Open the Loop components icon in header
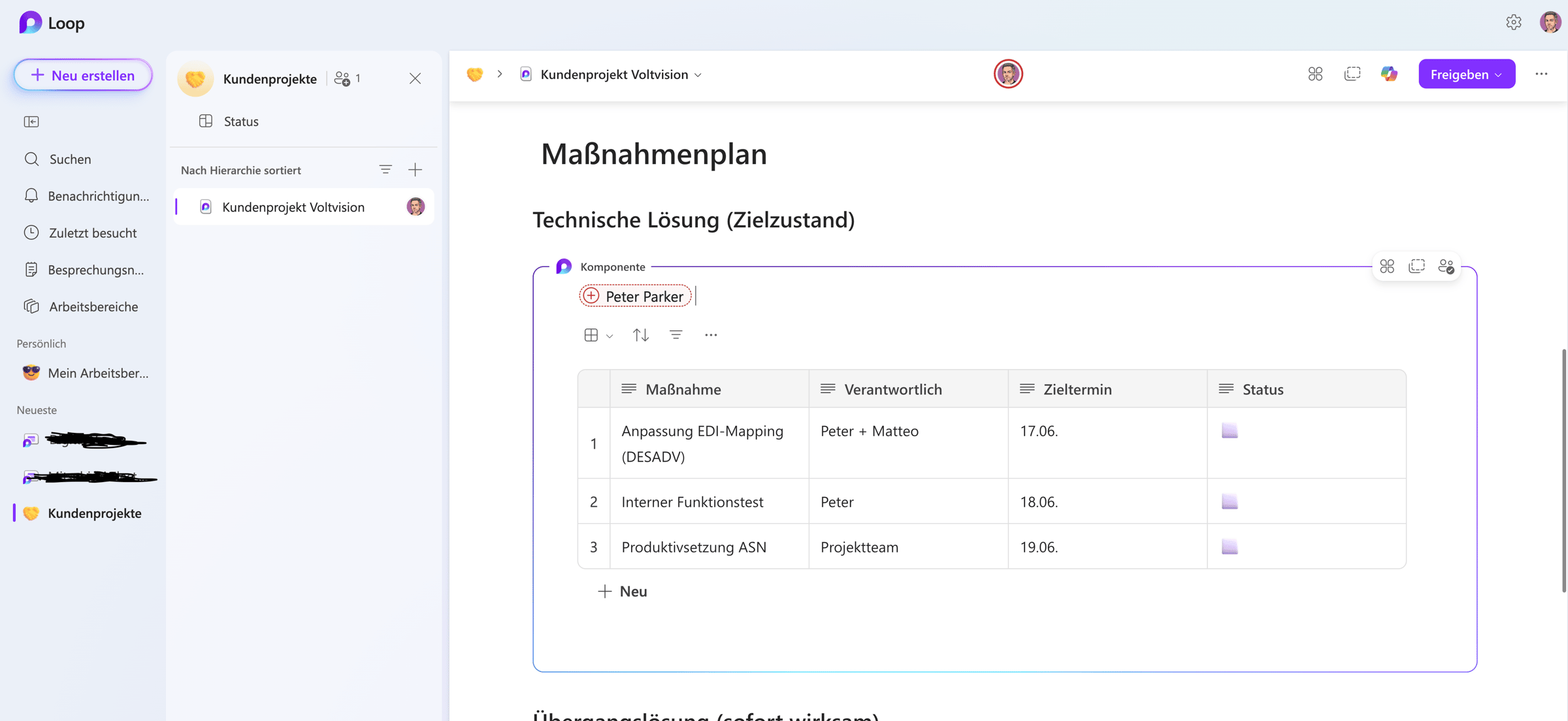This screenshot has width=1568, height=721. (x=1315, y=74)
